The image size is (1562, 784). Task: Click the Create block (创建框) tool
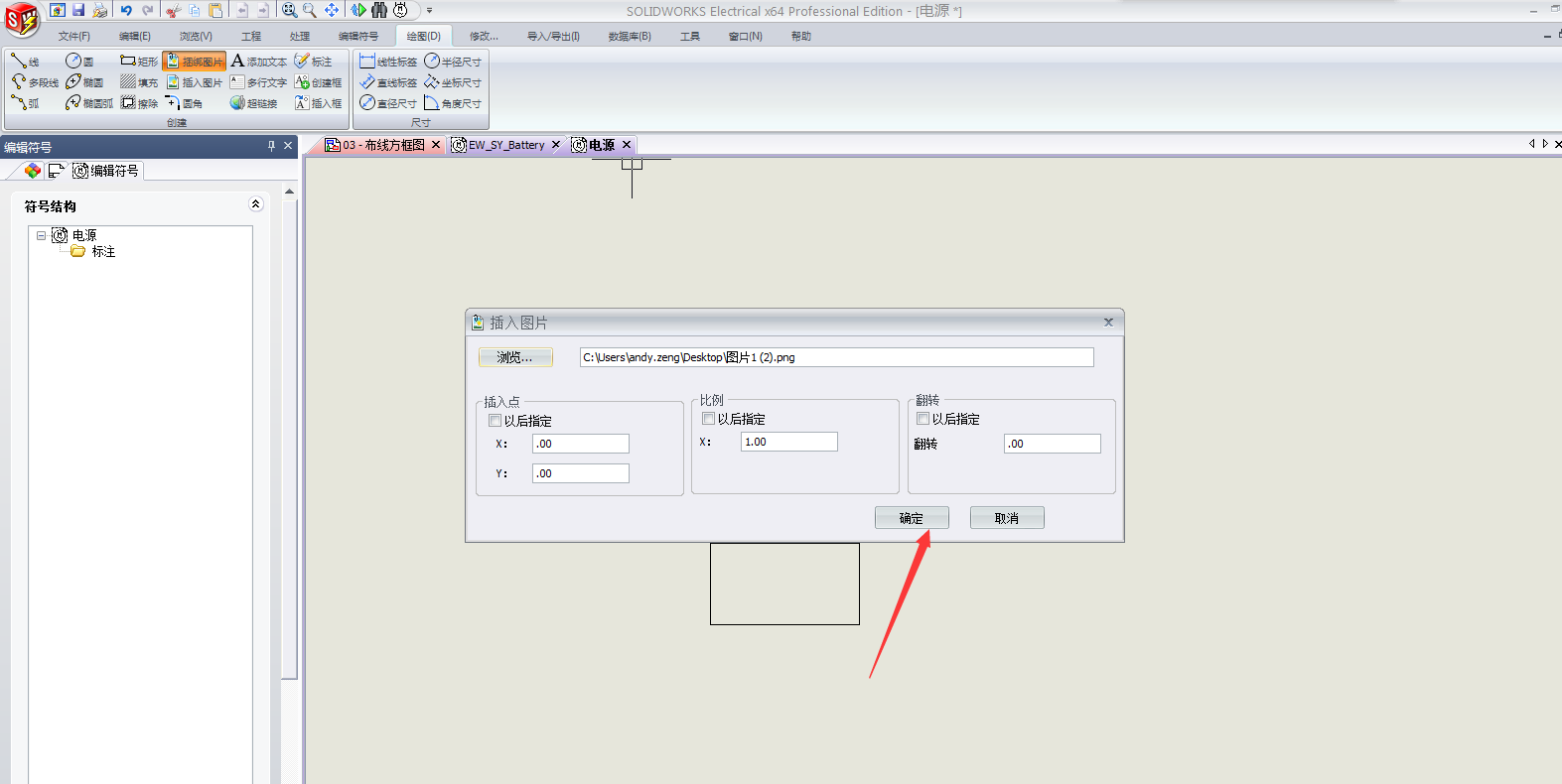tap(319, 82)
